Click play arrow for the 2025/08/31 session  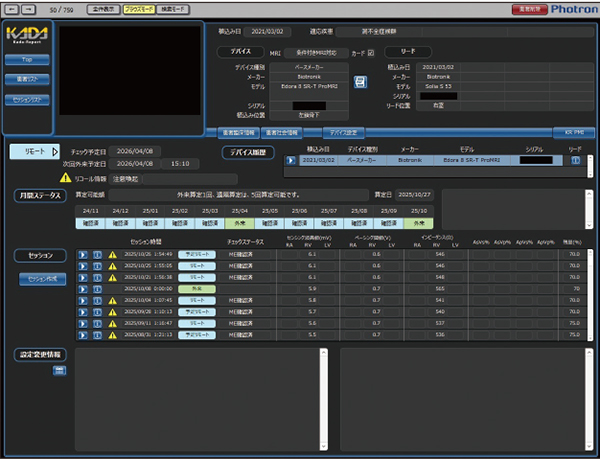pyautogui.click(x=84, y=333)
